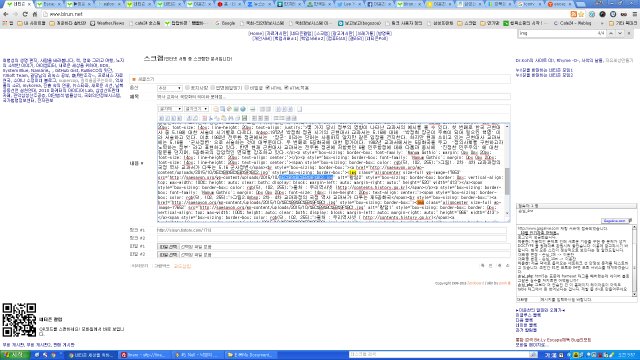
Task: Click the blank document icon in editor toolbar
Action: coord(300,109)
